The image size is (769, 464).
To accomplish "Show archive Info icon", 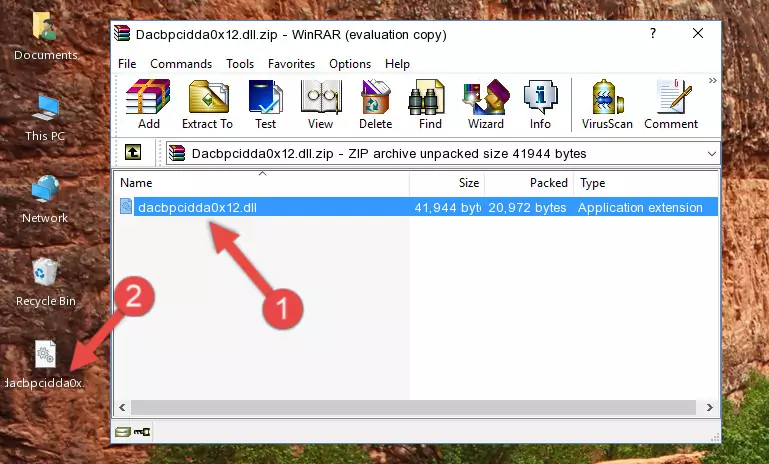I will 540,104.
